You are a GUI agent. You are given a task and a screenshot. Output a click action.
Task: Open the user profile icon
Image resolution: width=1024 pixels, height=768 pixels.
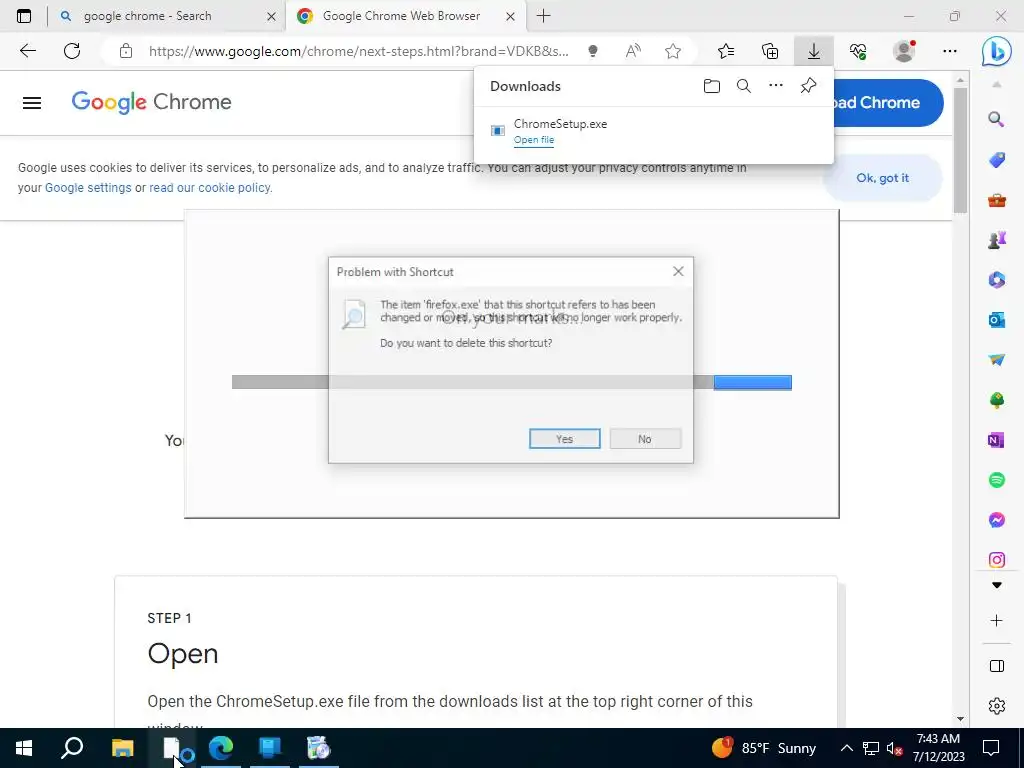[x=904, y=51]
